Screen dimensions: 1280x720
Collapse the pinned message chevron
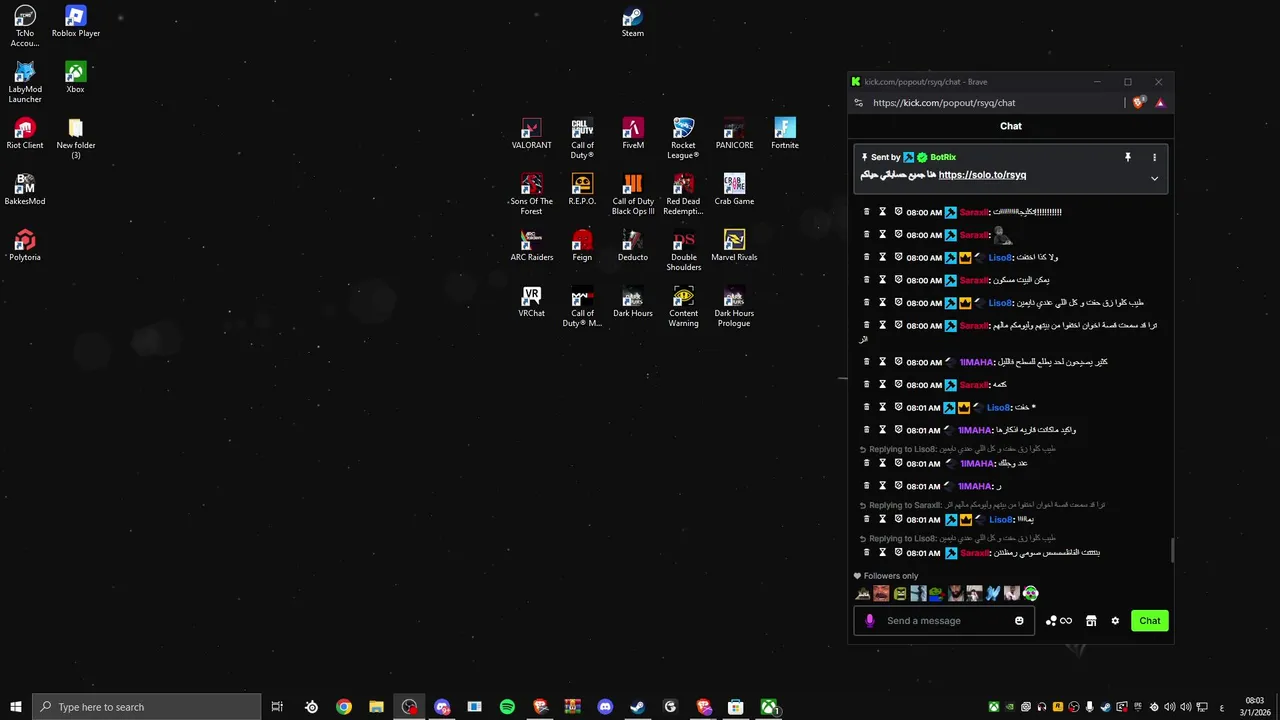[x=1154, y=178]
